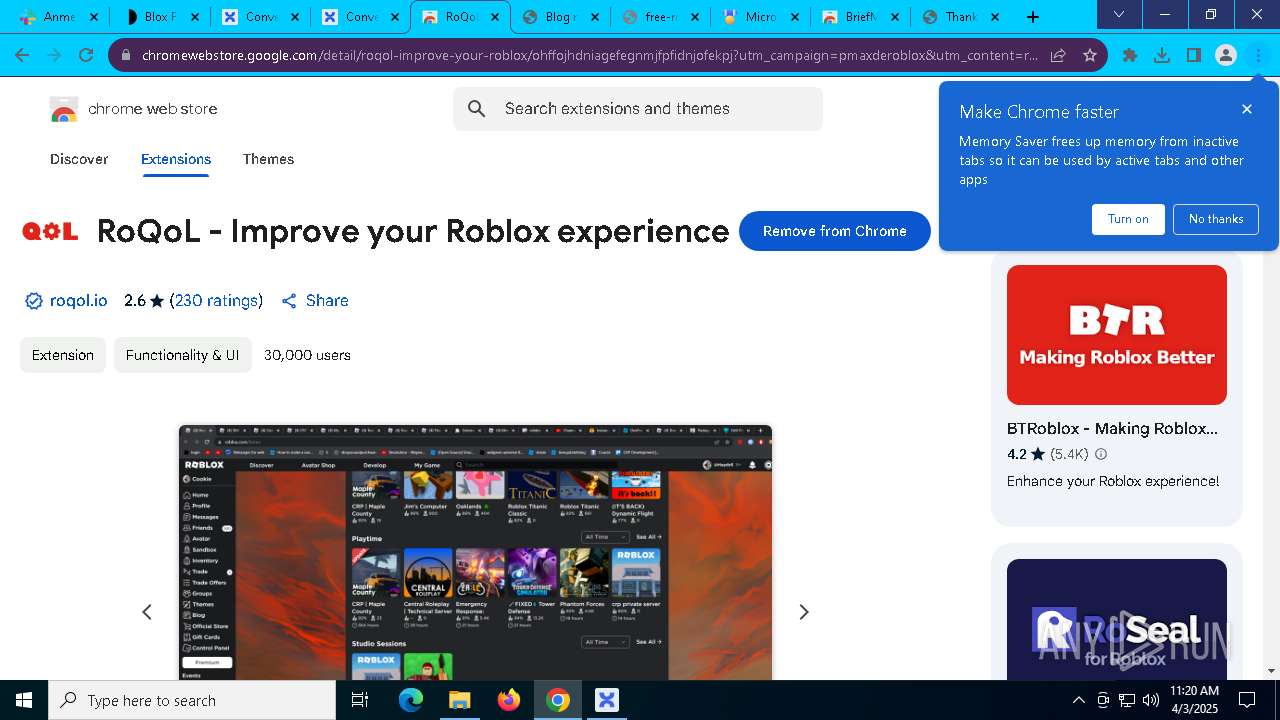Click the Chrome Web Store logo
The image size is (1280, 720).
click(64, 109)
